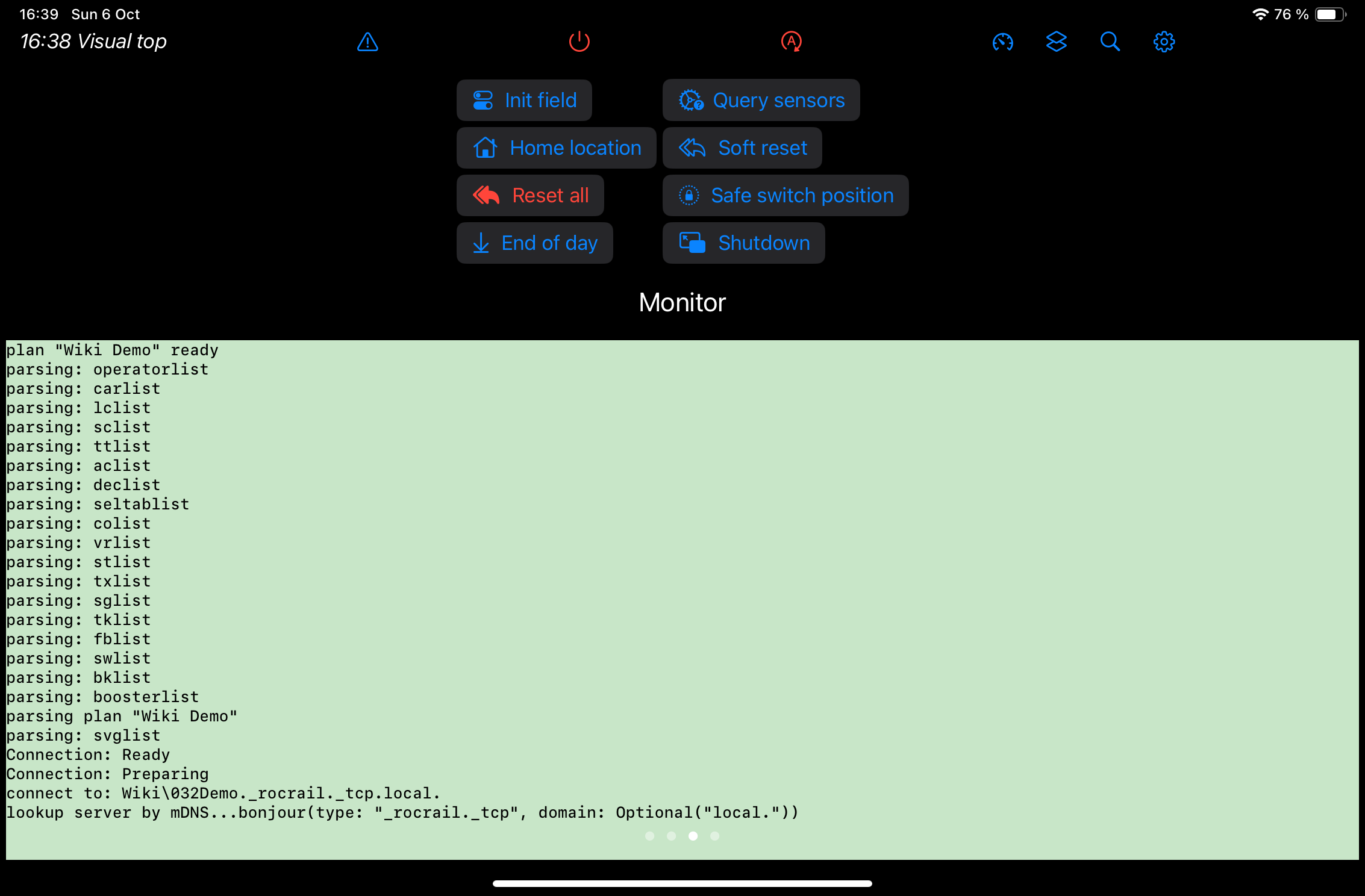Screen dimensions: 1365x896
Task: Click the Connection: Ready log line
Action: 88,754
